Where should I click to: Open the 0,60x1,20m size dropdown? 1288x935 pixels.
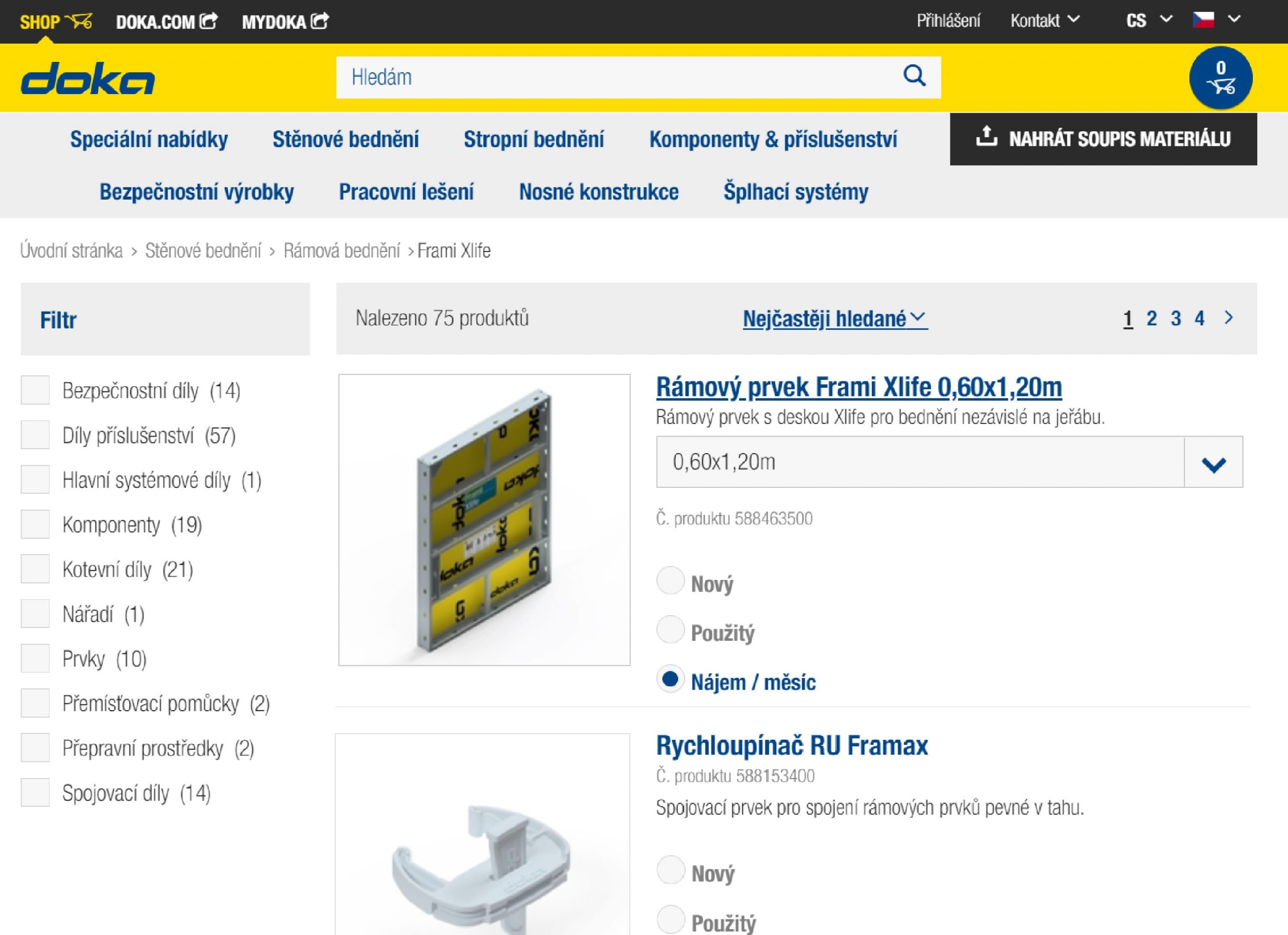coord(949,462)
